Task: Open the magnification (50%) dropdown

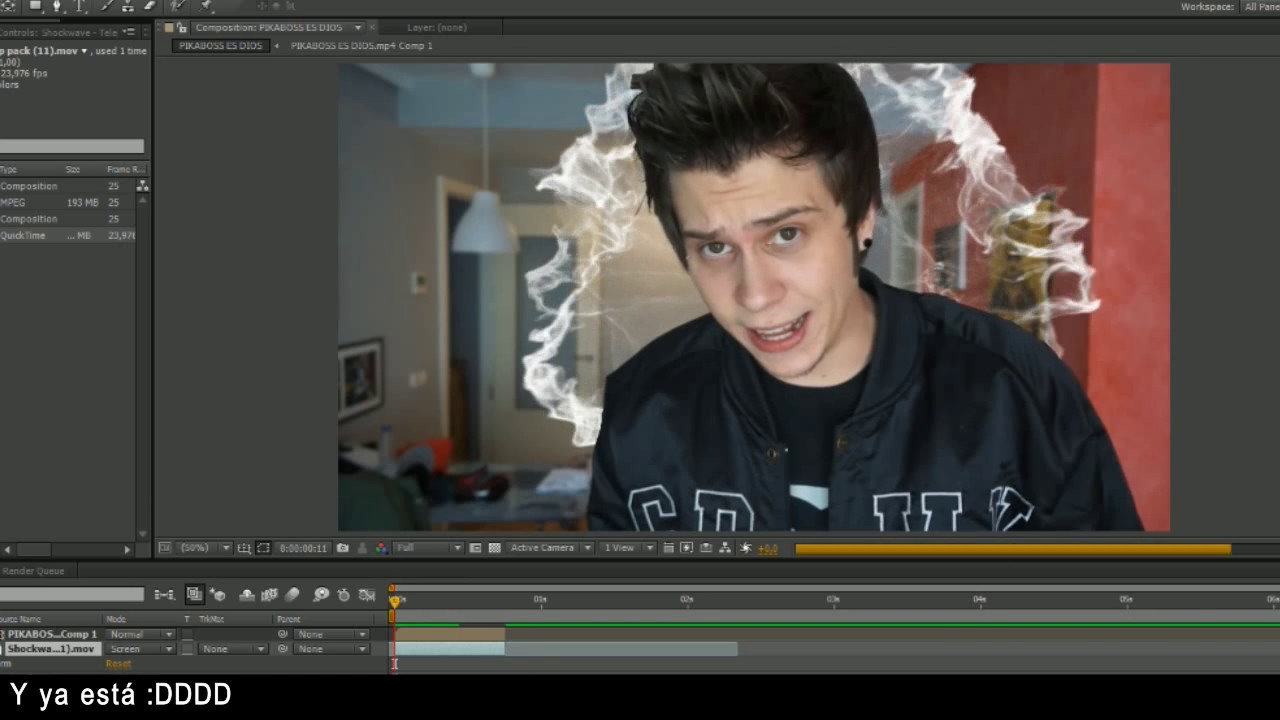Action: coord(204,548)
